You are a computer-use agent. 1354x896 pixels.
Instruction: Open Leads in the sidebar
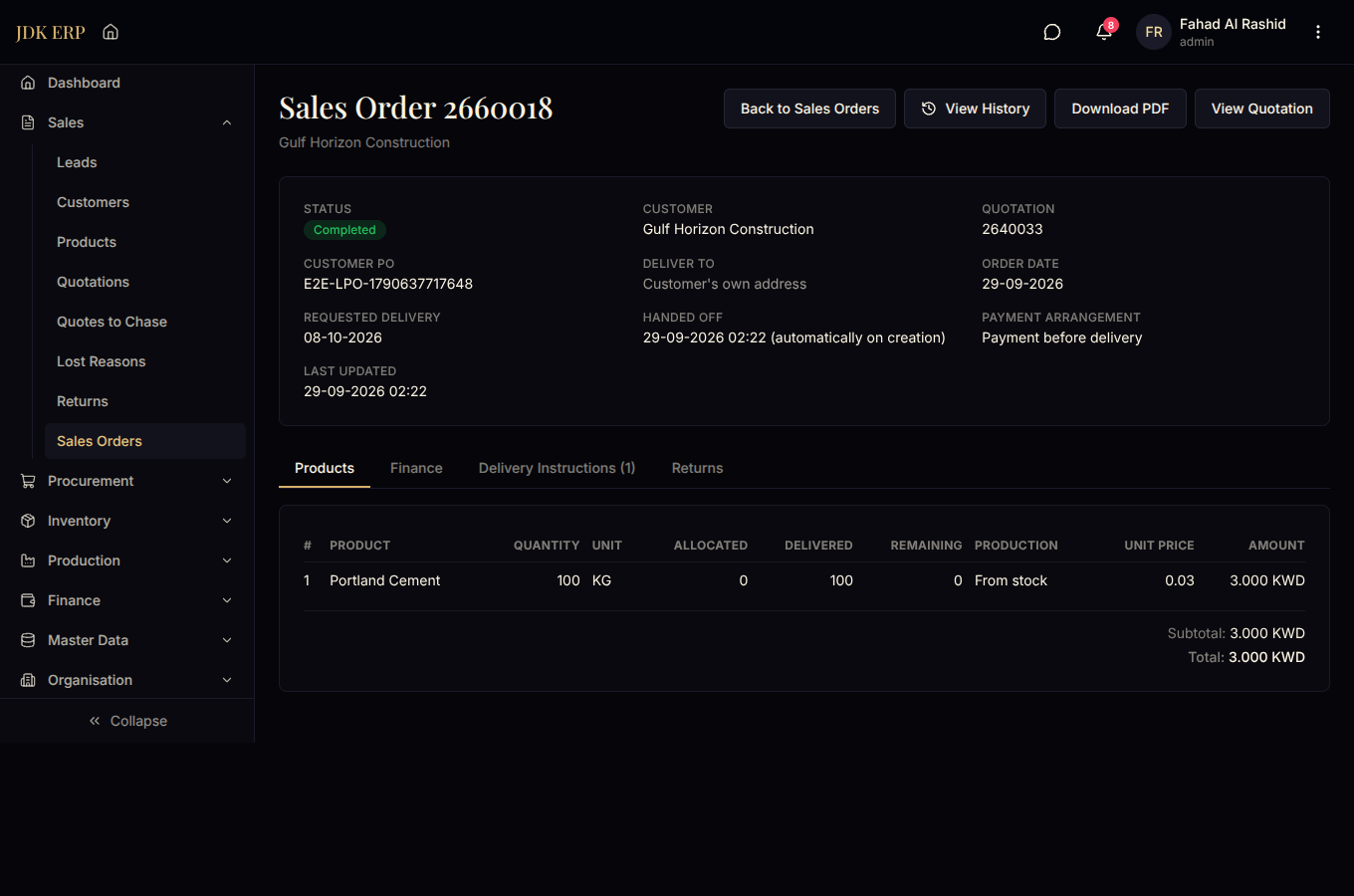pos(145,162)
